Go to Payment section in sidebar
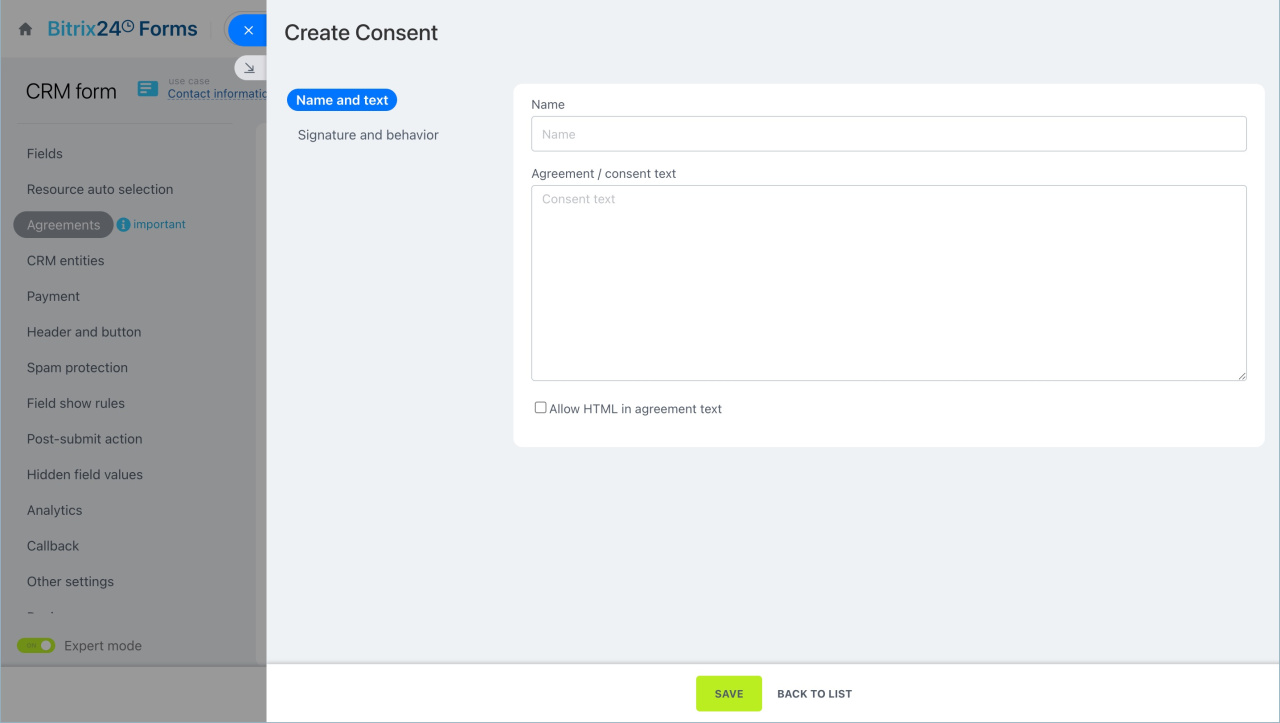This screenshot has width=1280, height=723. coord(53,297)
